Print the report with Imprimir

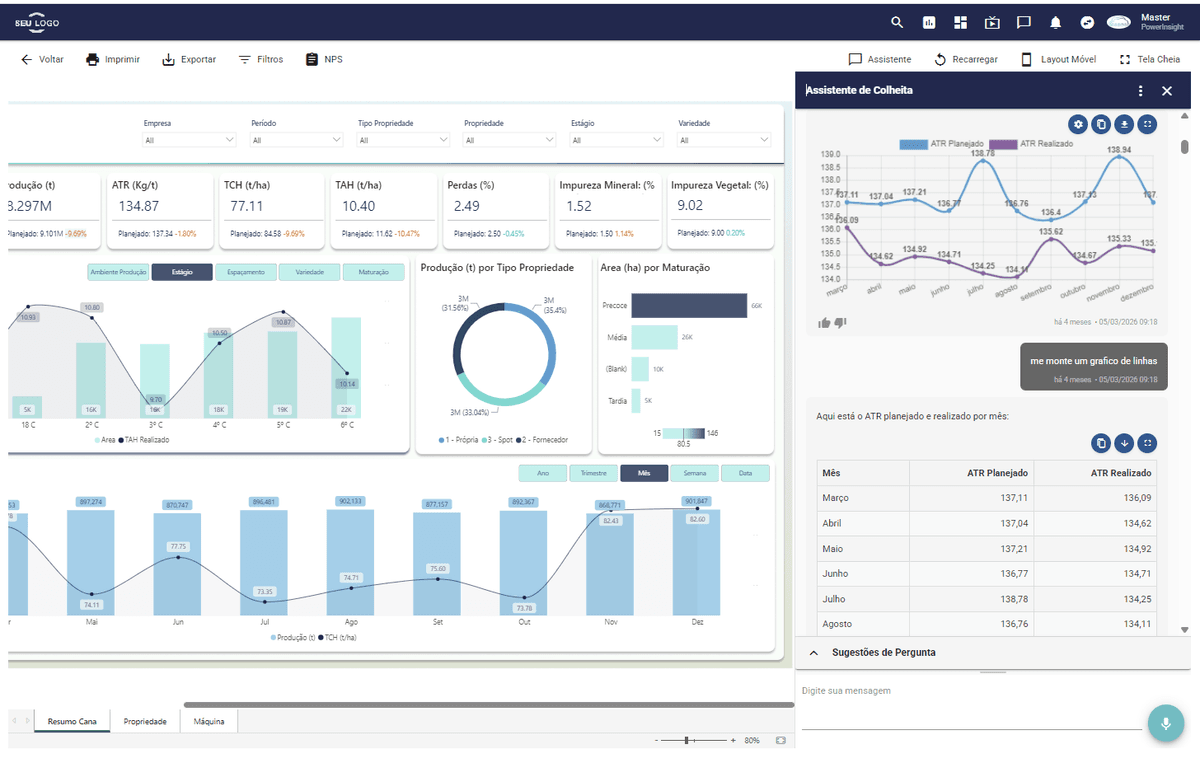[x=113, y=59]
